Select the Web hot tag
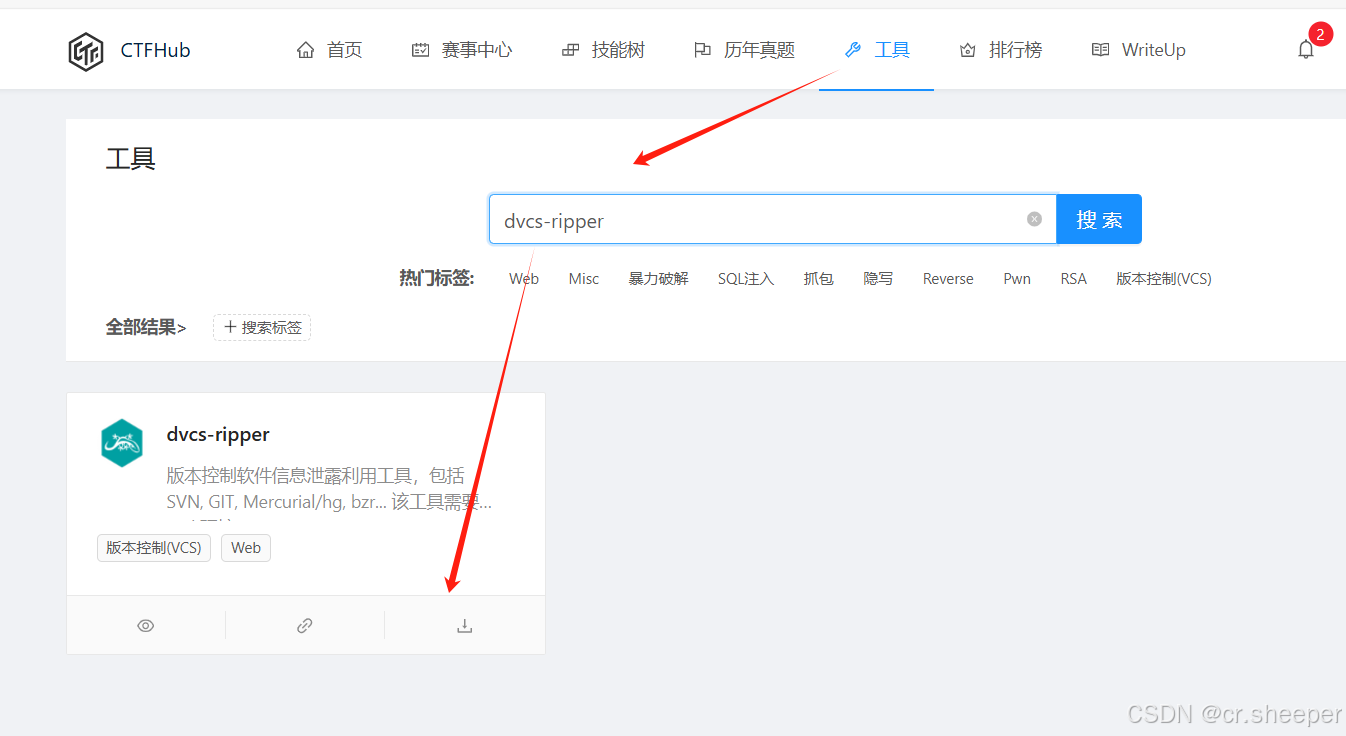This screenshot has height=736, width=1346. pos(523,278)
